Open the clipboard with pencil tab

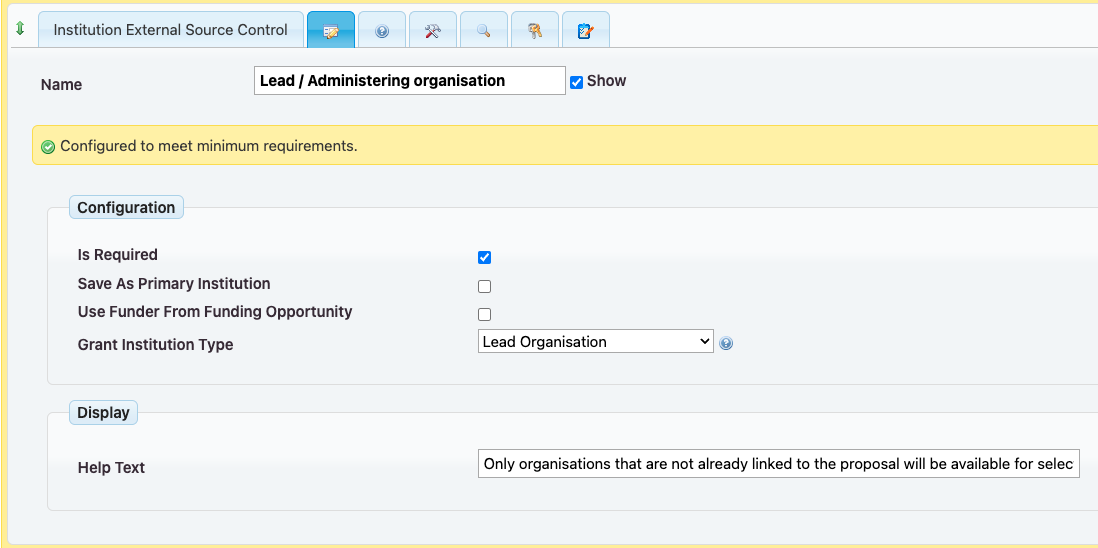coord(586,31)
